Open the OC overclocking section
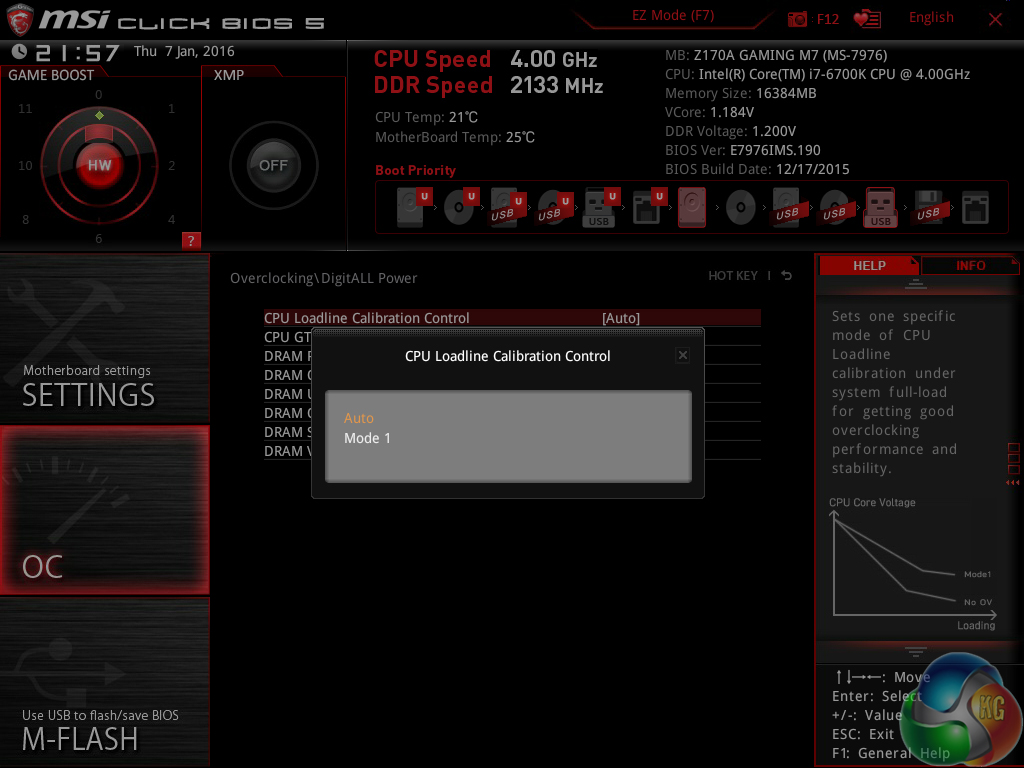 104,510
